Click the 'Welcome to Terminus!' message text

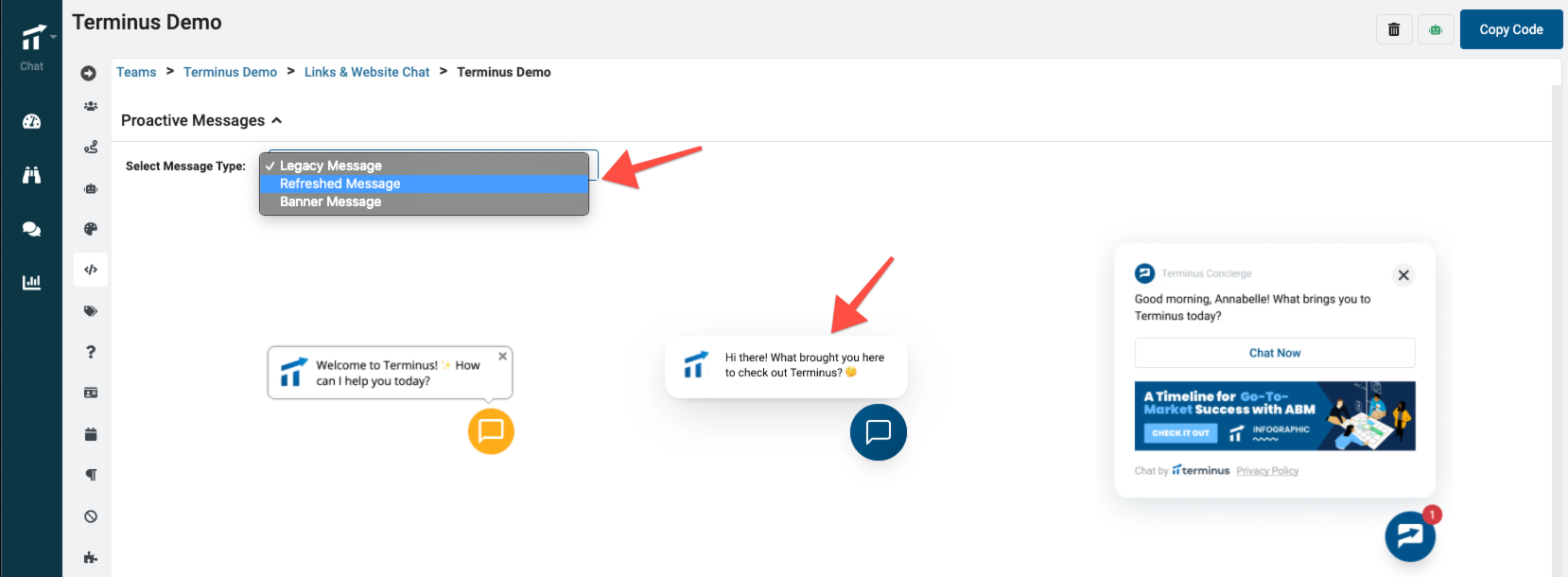(x=397, y=373)
